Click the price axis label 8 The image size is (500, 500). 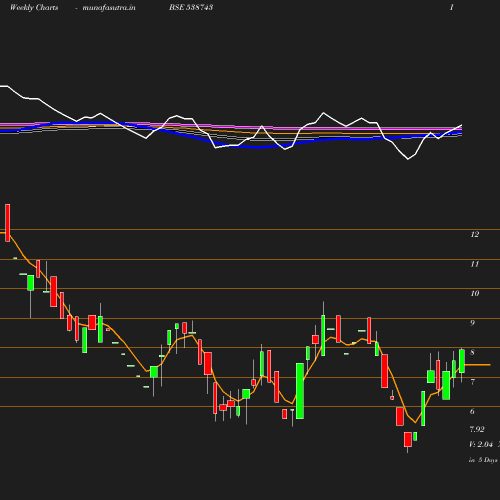472,352
